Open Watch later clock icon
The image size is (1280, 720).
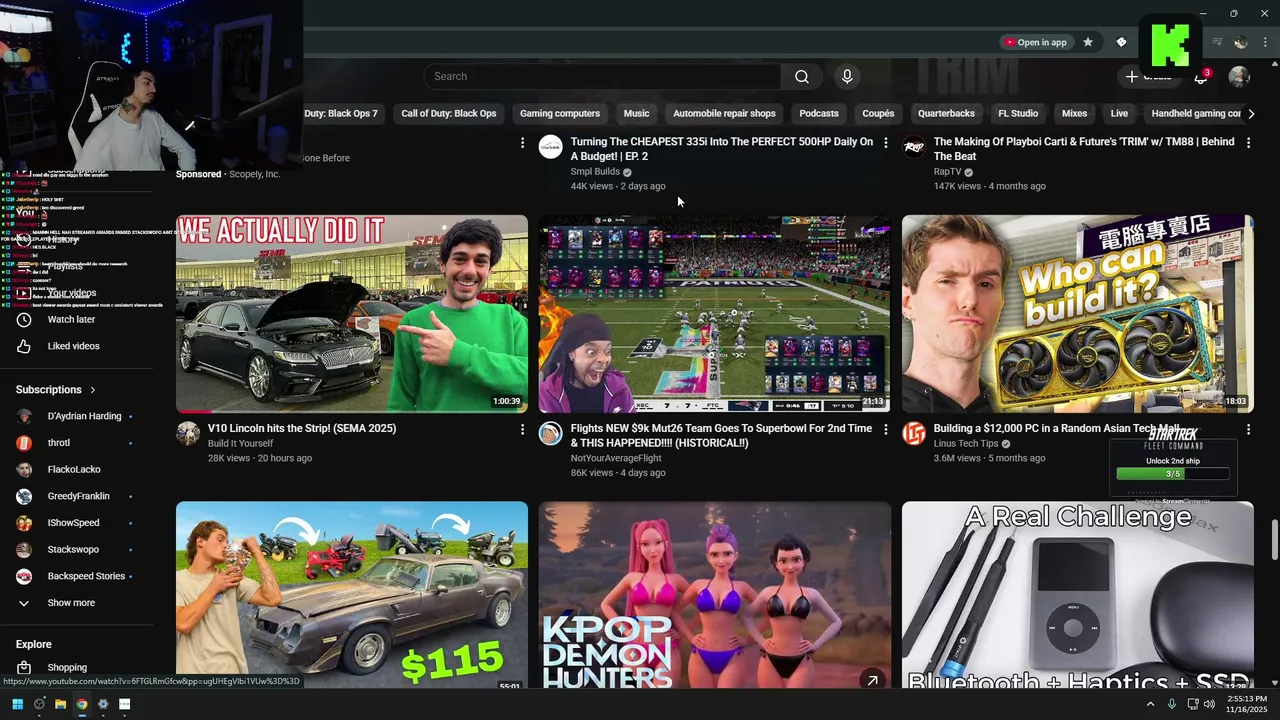(24, 320)
